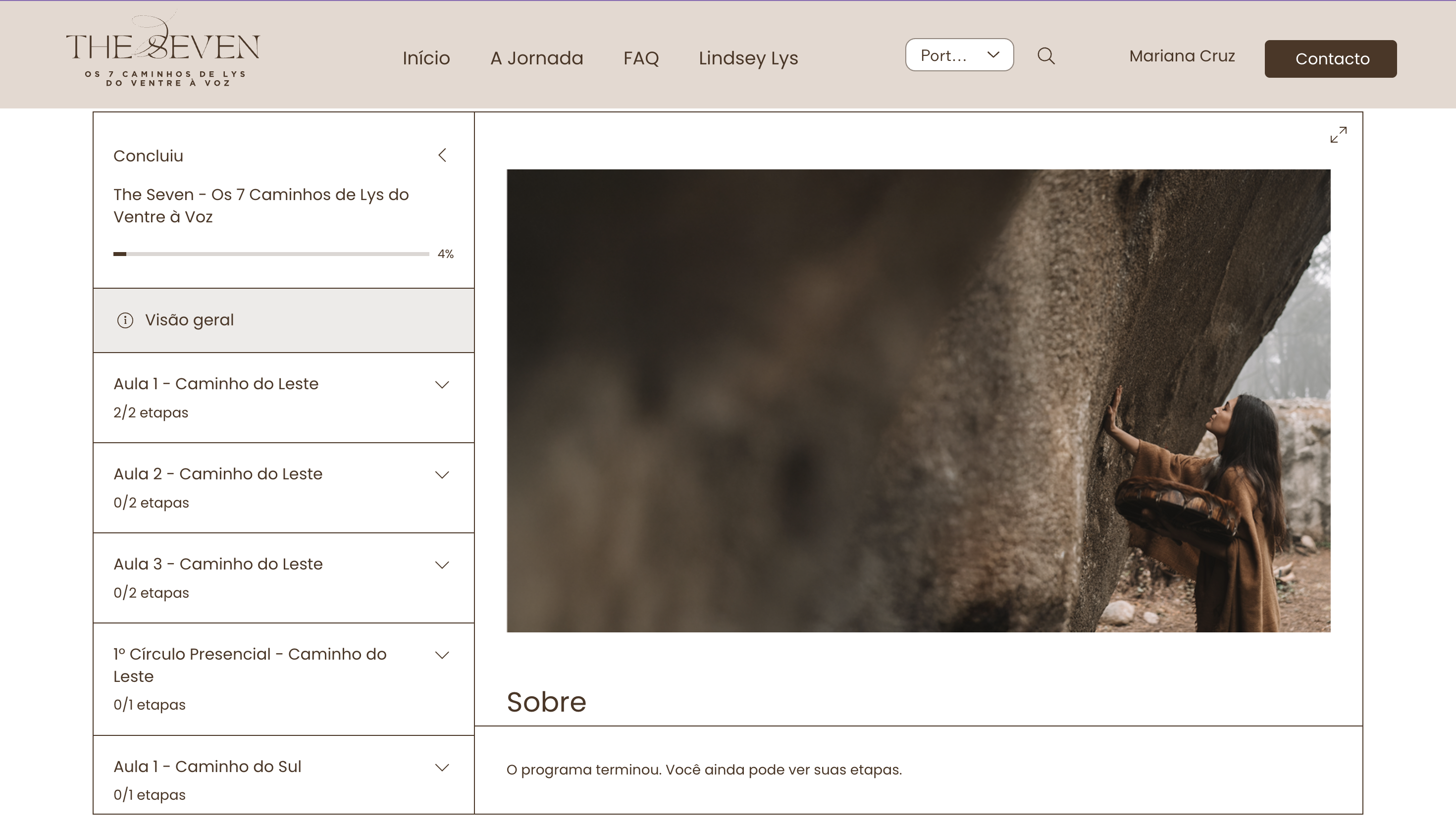Click the course title The Seven - Os 7 Caminhos

261,206
